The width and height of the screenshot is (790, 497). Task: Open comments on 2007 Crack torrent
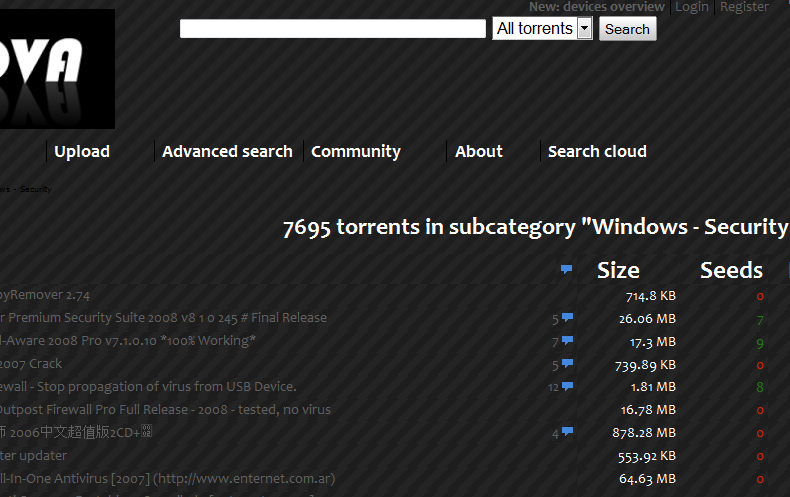(x=567, y=363)
